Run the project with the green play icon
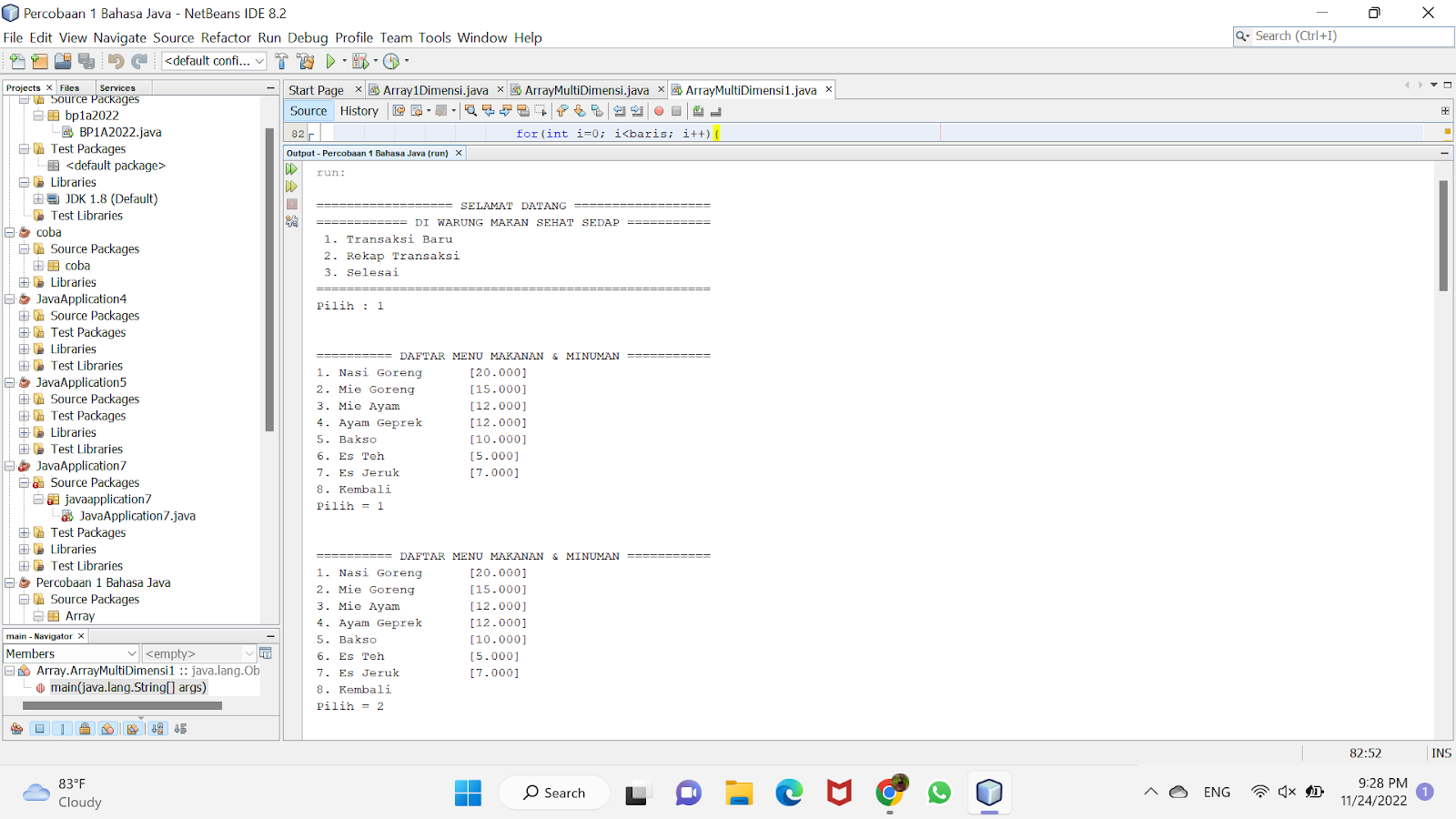The image size is (1456, 819). pos(330,61)
